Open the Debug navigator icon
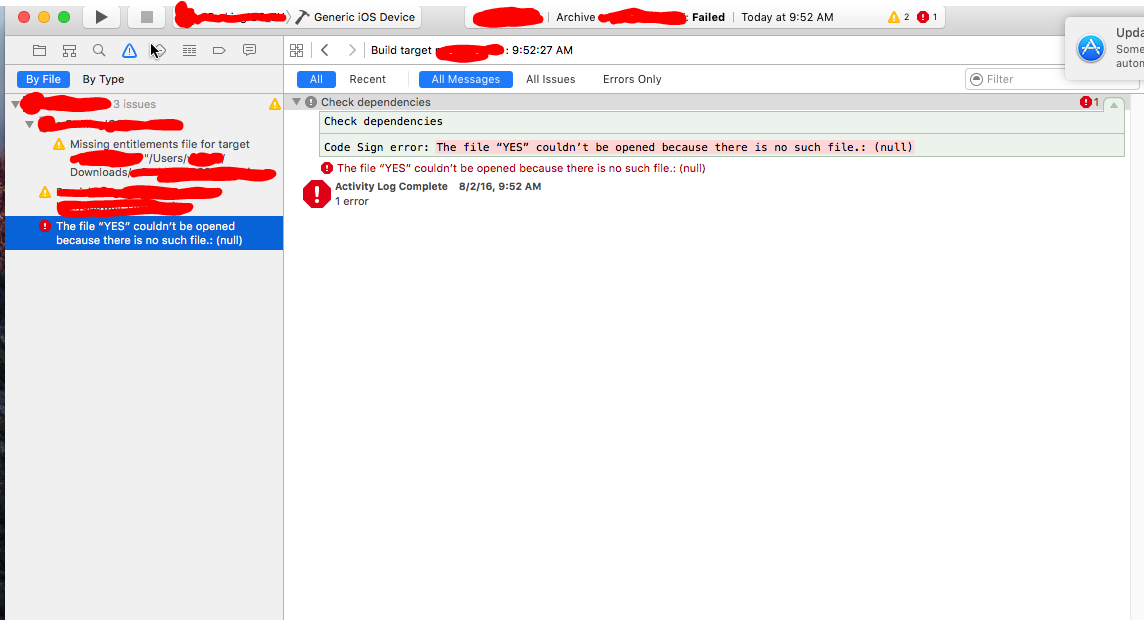 pyautogui.click(x=189, y=50)
